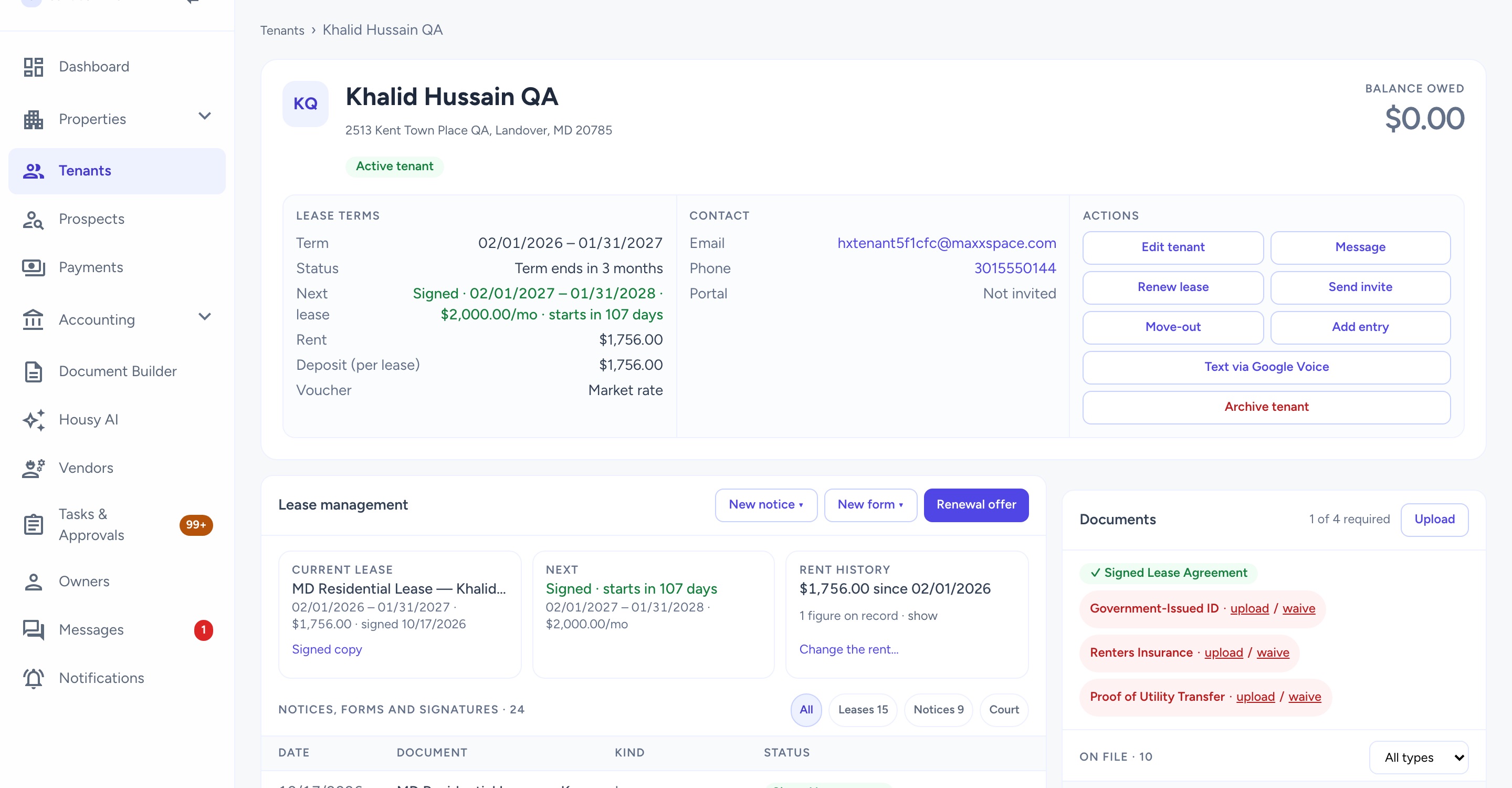Click the Document Builder file icon

(x=34, y=372)
